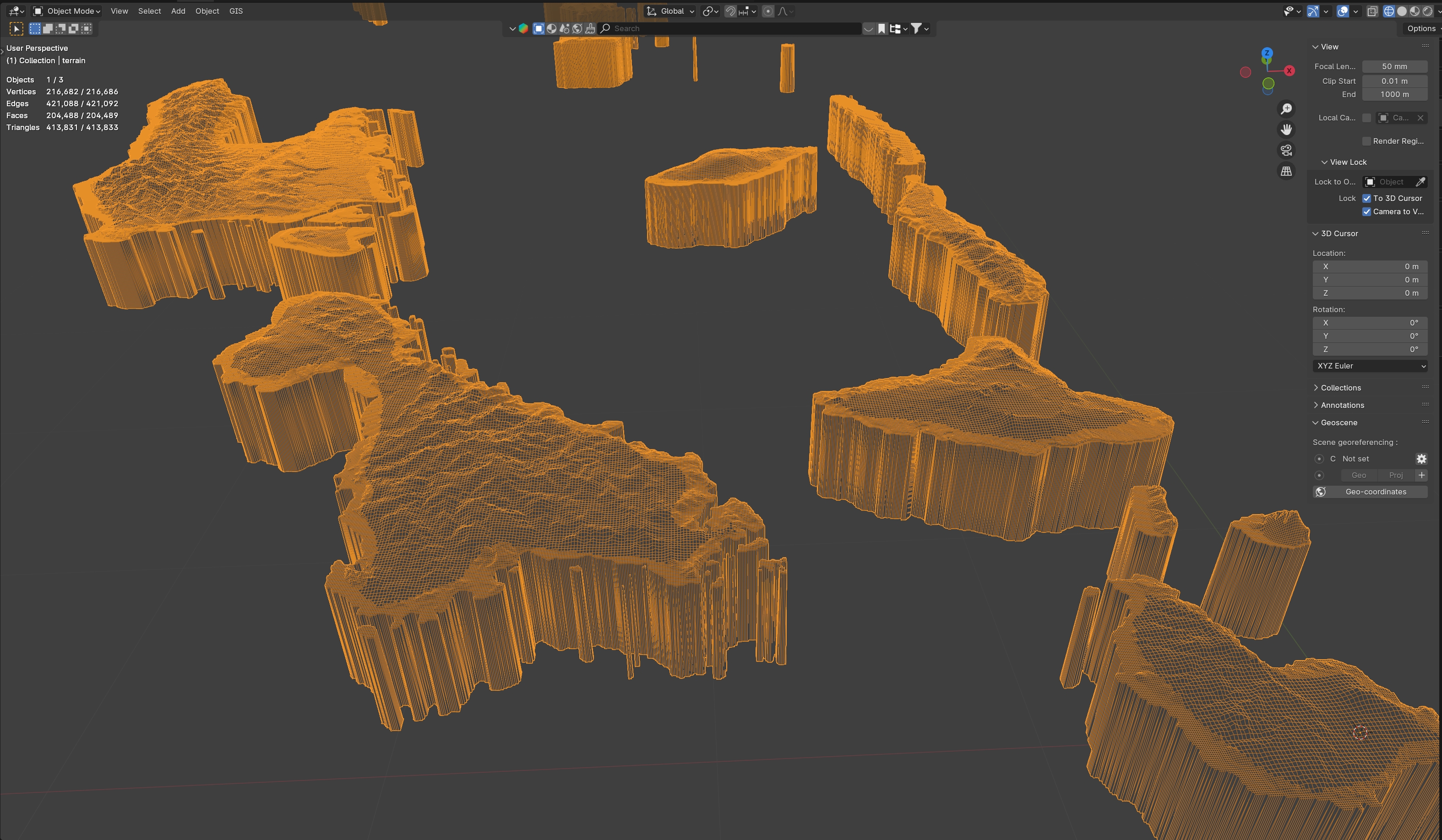
Task: Click the Options button
Action: point(1421,28)
